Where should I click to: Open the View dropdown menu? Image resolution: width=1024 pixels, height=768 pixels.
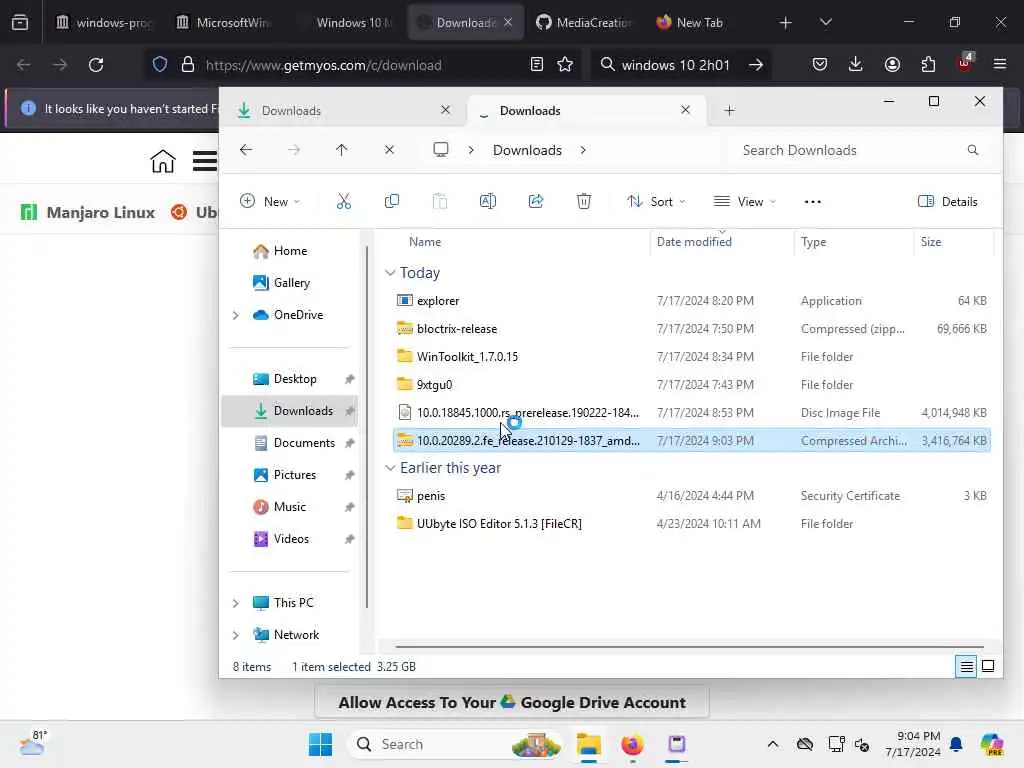744,201
